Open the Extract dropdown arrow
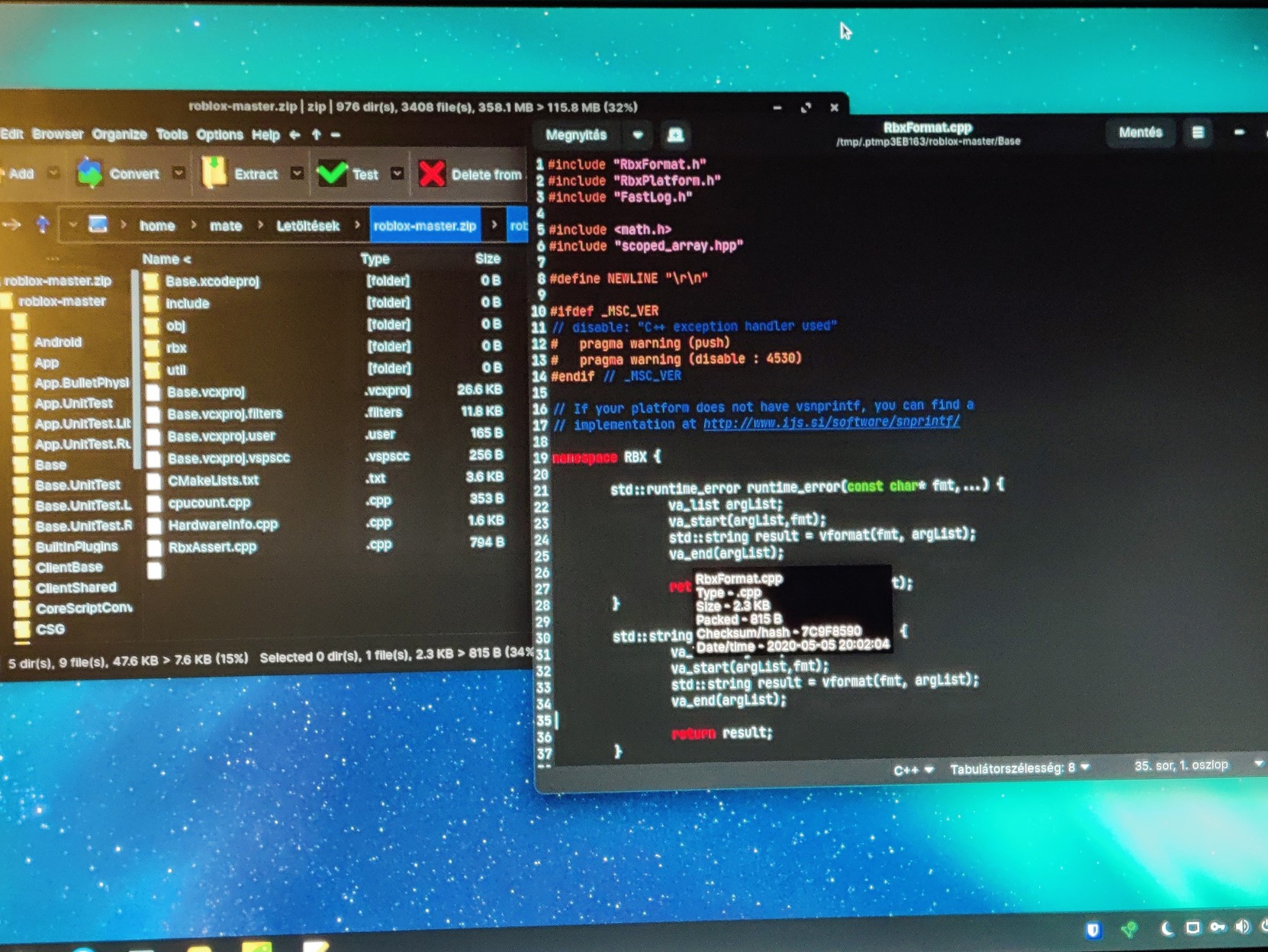The width and height of the screenshot is (1268, 952). coord(297,173)
